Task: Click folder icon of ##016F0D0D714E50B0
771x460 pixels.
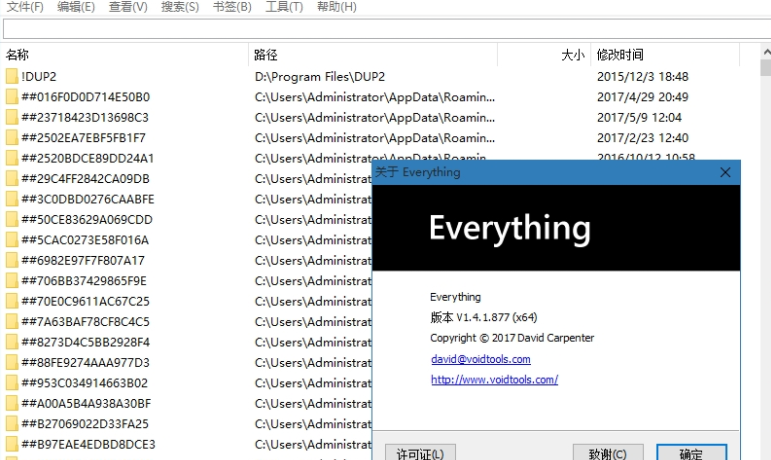Action: 12,97
